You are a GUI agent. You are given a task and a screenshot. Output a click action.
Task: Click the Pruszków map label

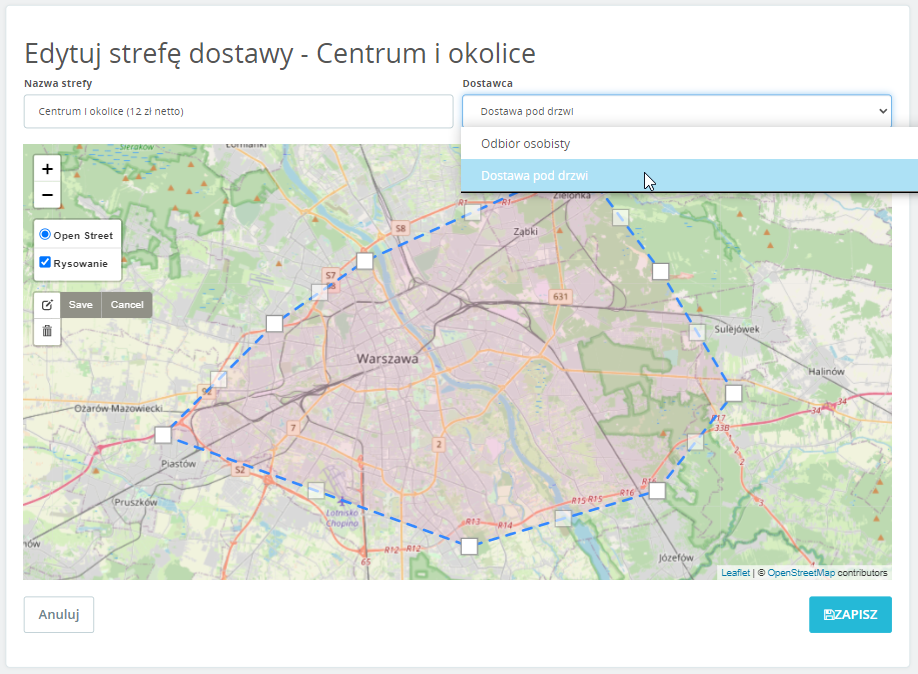point(136,502)
